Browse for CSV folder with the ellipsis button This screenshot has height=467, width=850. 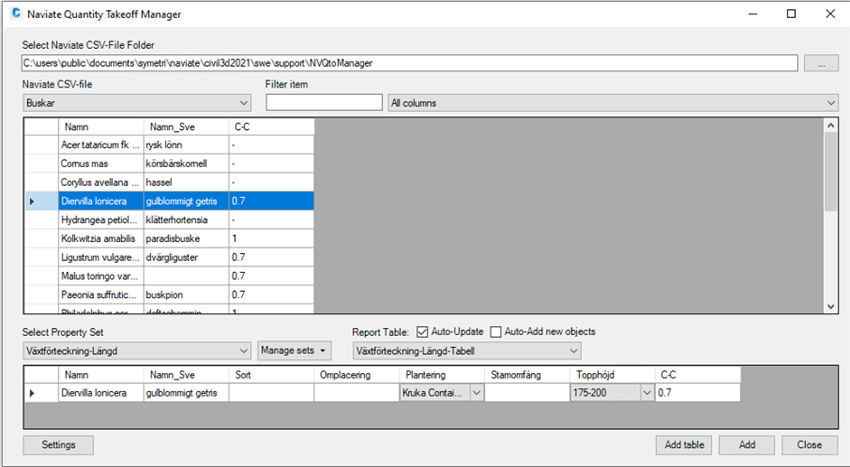point(821,63)
